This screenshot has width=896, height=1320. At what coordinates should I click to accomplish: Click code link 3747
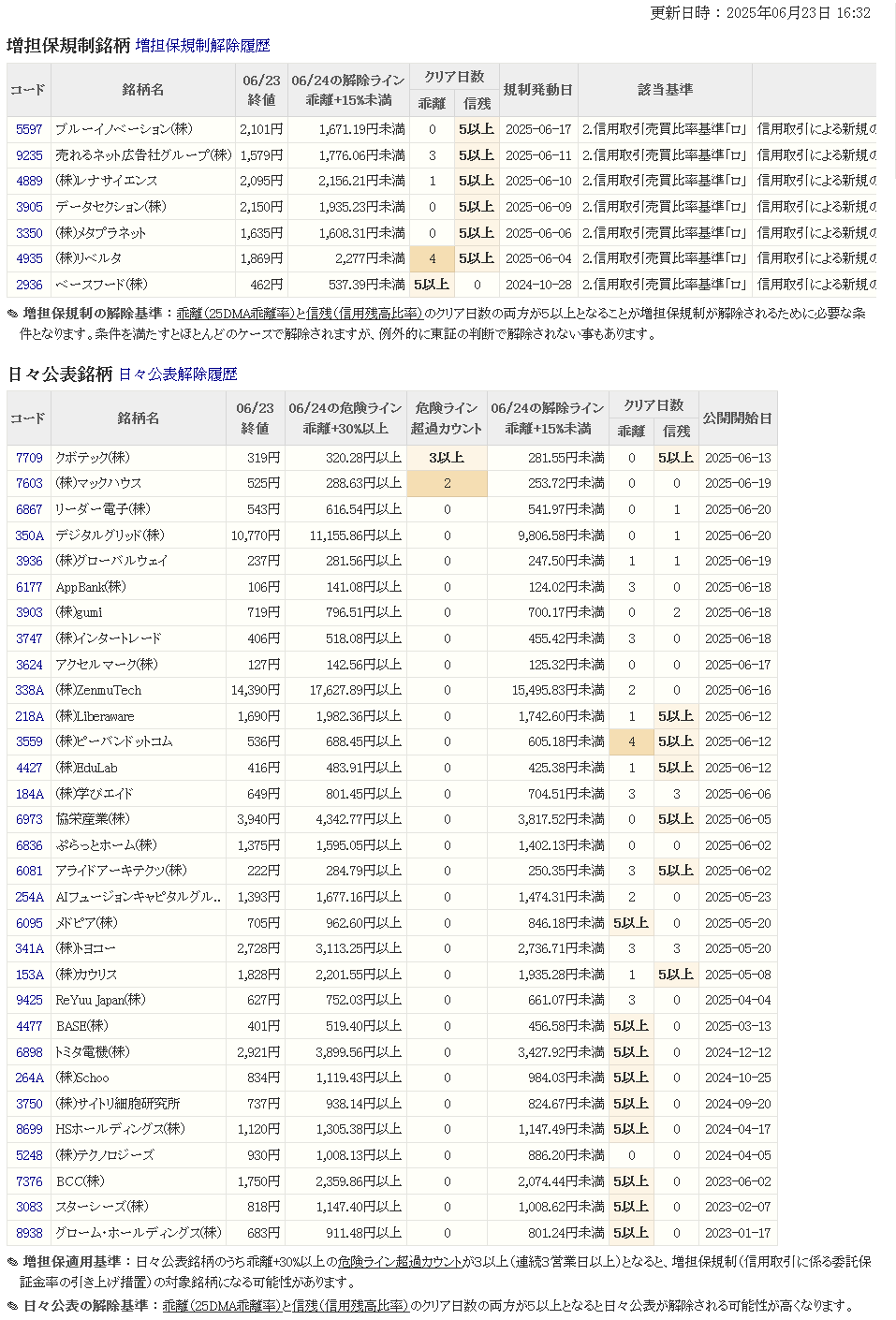coord(29,638)
